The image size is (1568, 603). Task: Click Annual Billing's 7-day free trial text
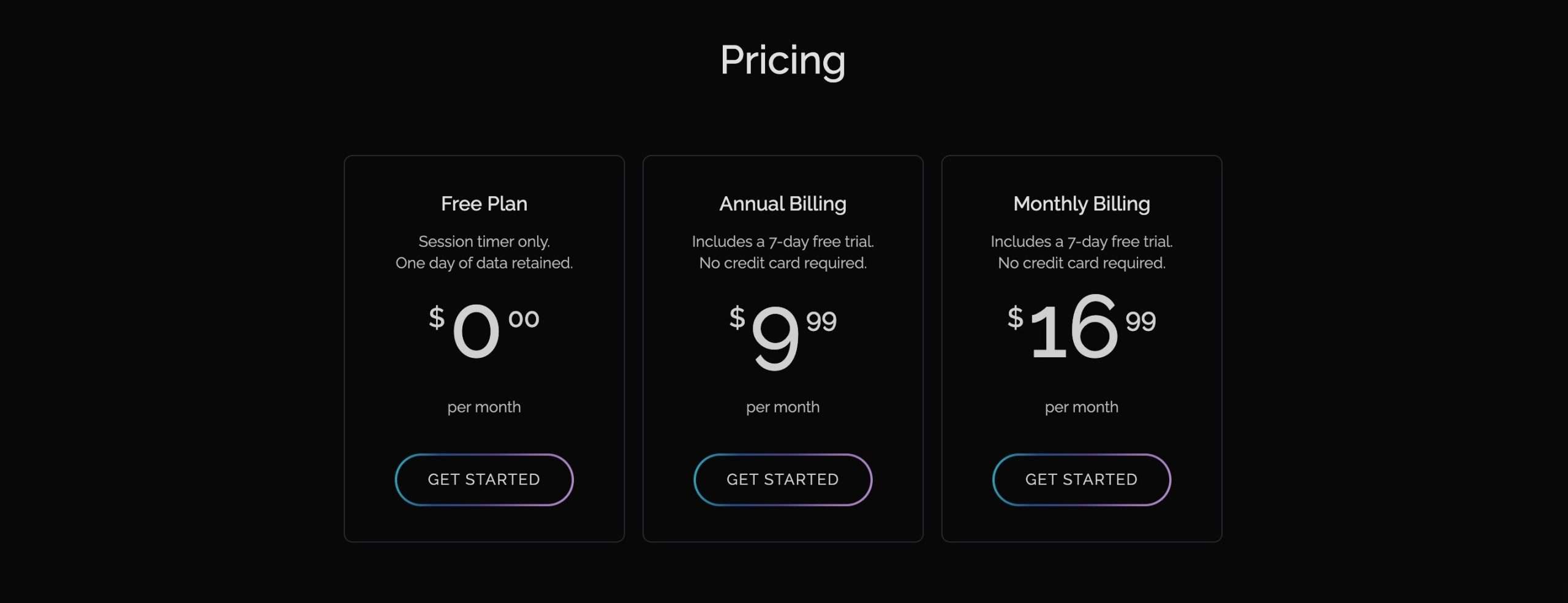783,242
